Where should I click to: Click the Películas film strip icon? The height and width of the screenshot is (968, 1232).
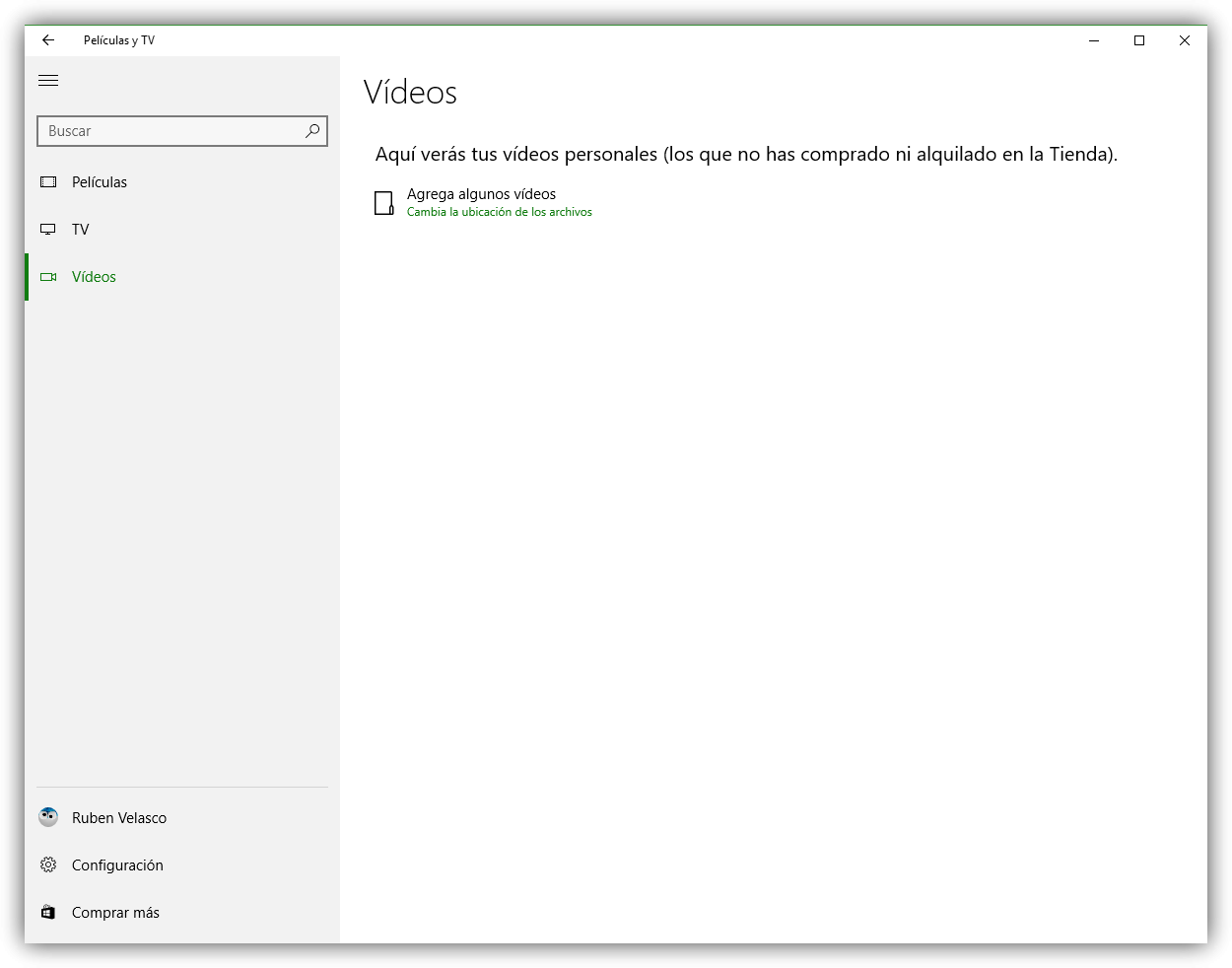(48, 182)
